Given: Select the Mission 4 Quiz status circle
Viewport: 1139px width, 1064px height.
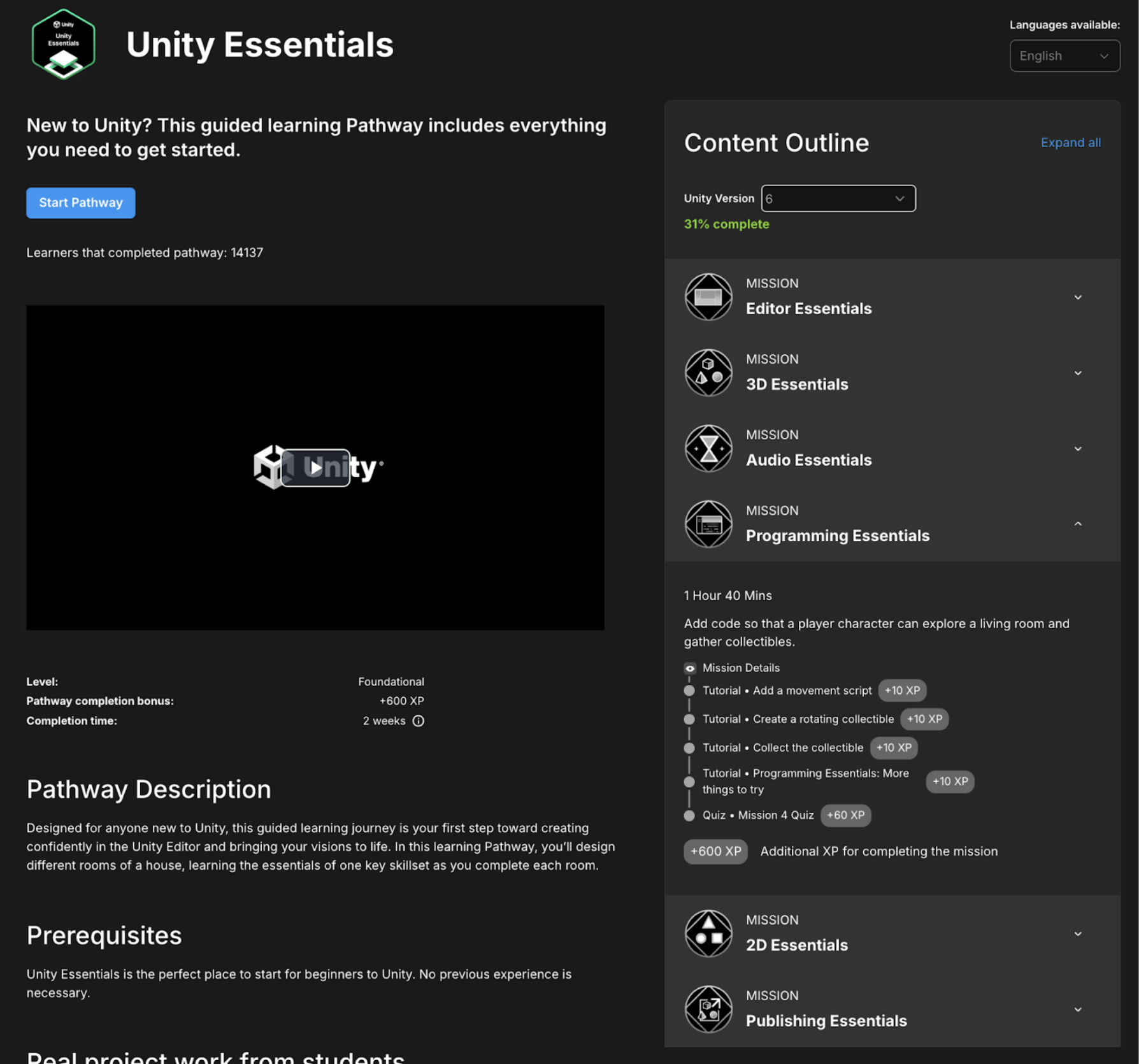Looking at the screenshot, I should click(689, 816).
